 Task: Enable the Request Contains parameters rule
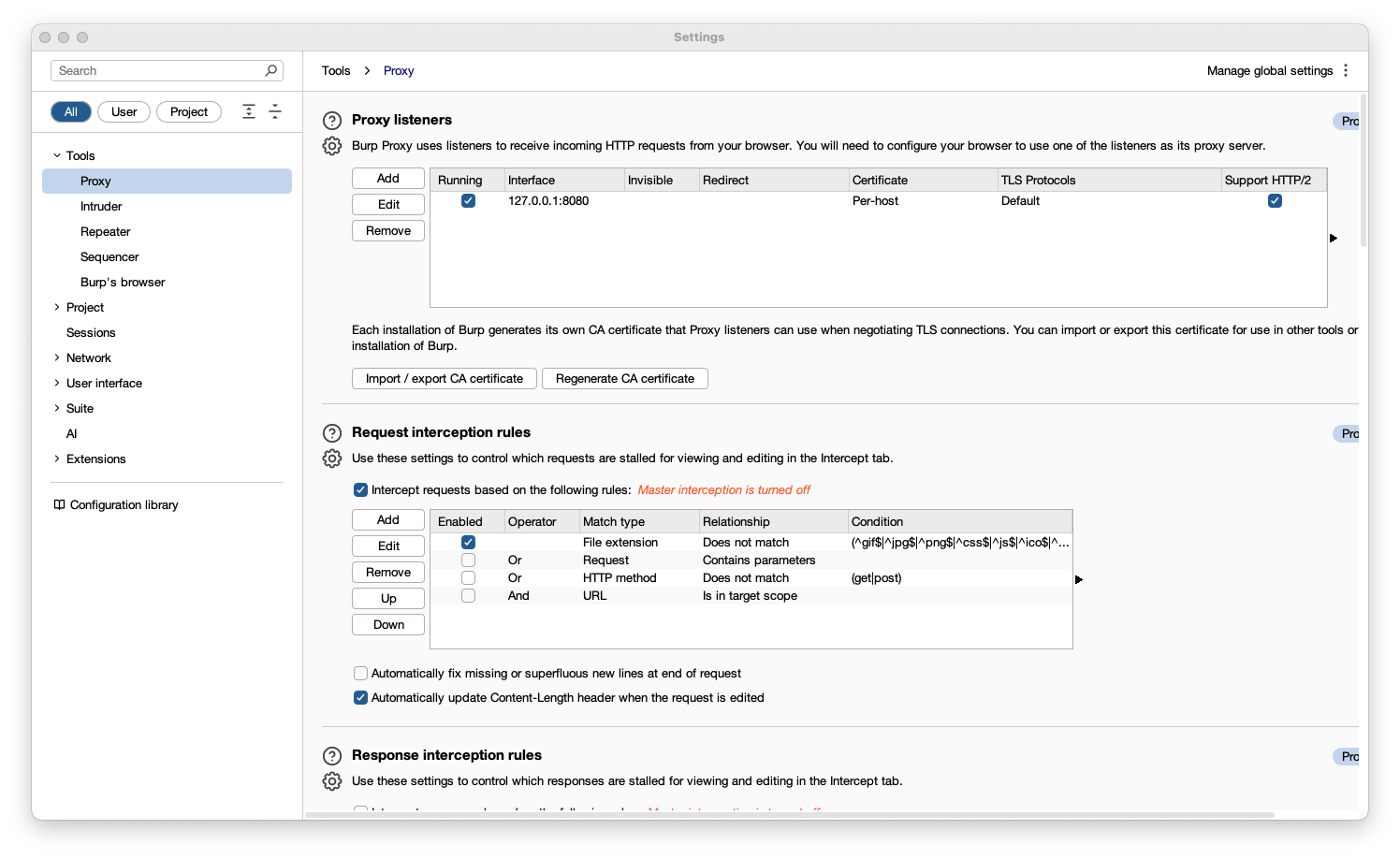pos(469,561)
